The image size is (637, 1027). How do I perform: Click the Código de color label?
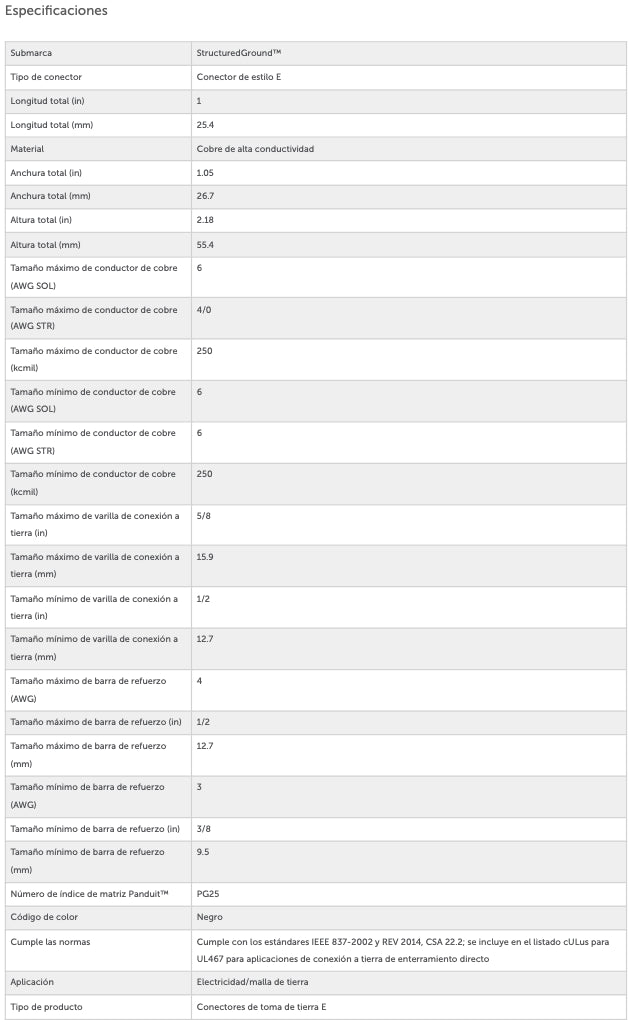point(44,917)
